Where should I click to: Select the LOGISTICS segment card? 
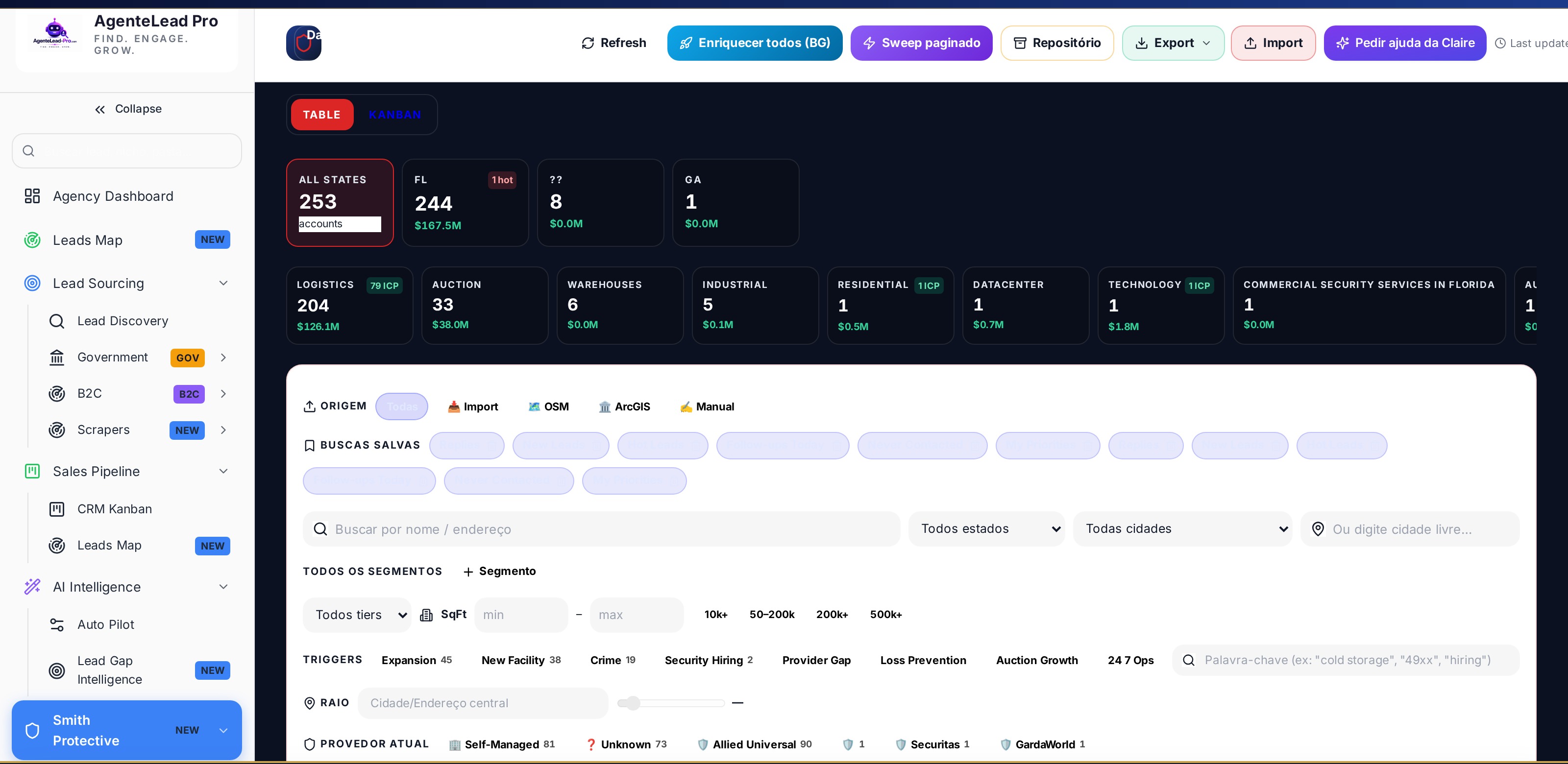tap(349, 306)
